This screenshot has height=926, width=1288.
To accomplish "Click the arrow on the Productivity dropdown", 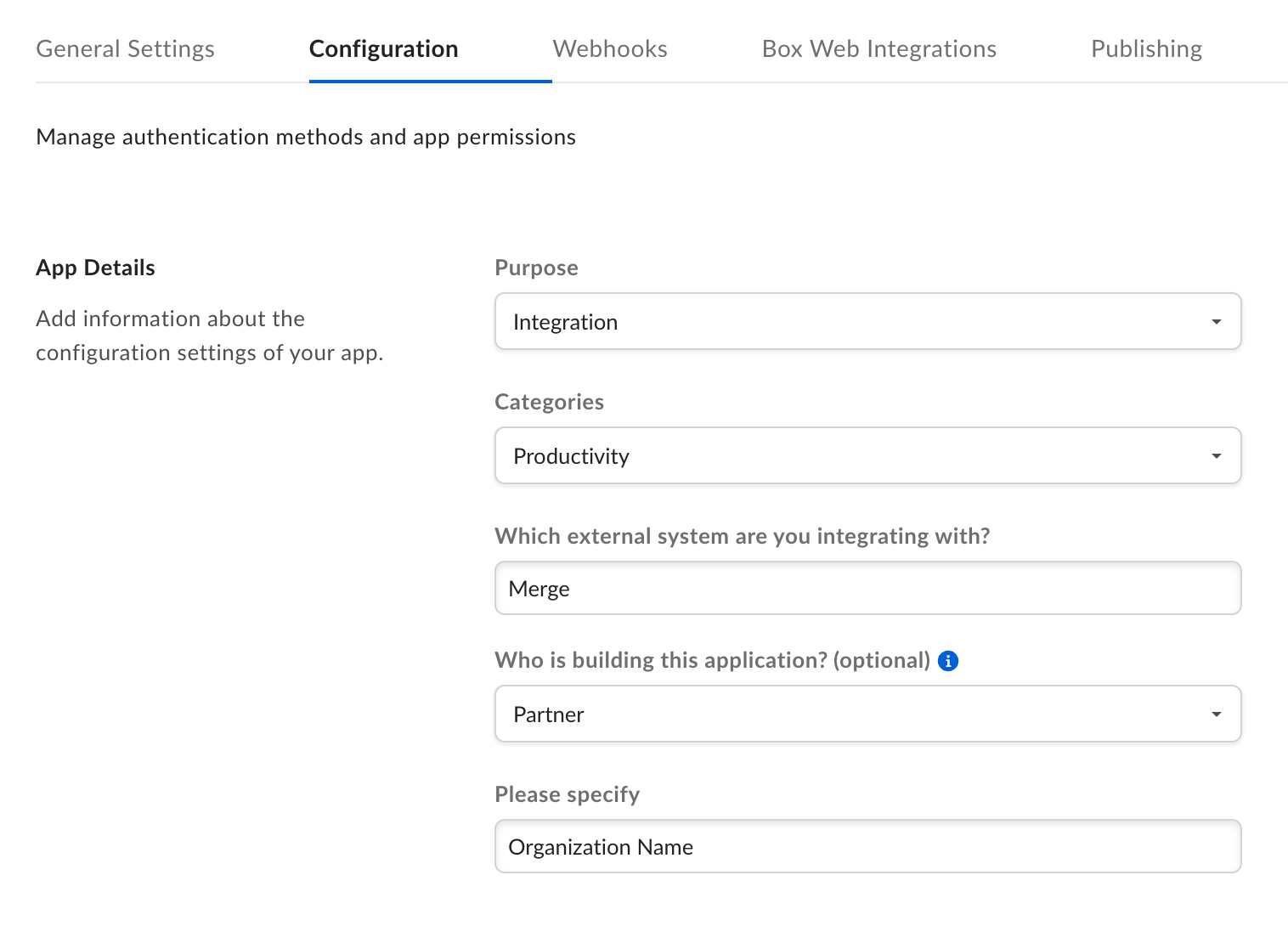I will pyautogui.click(x=1216, y=456).
